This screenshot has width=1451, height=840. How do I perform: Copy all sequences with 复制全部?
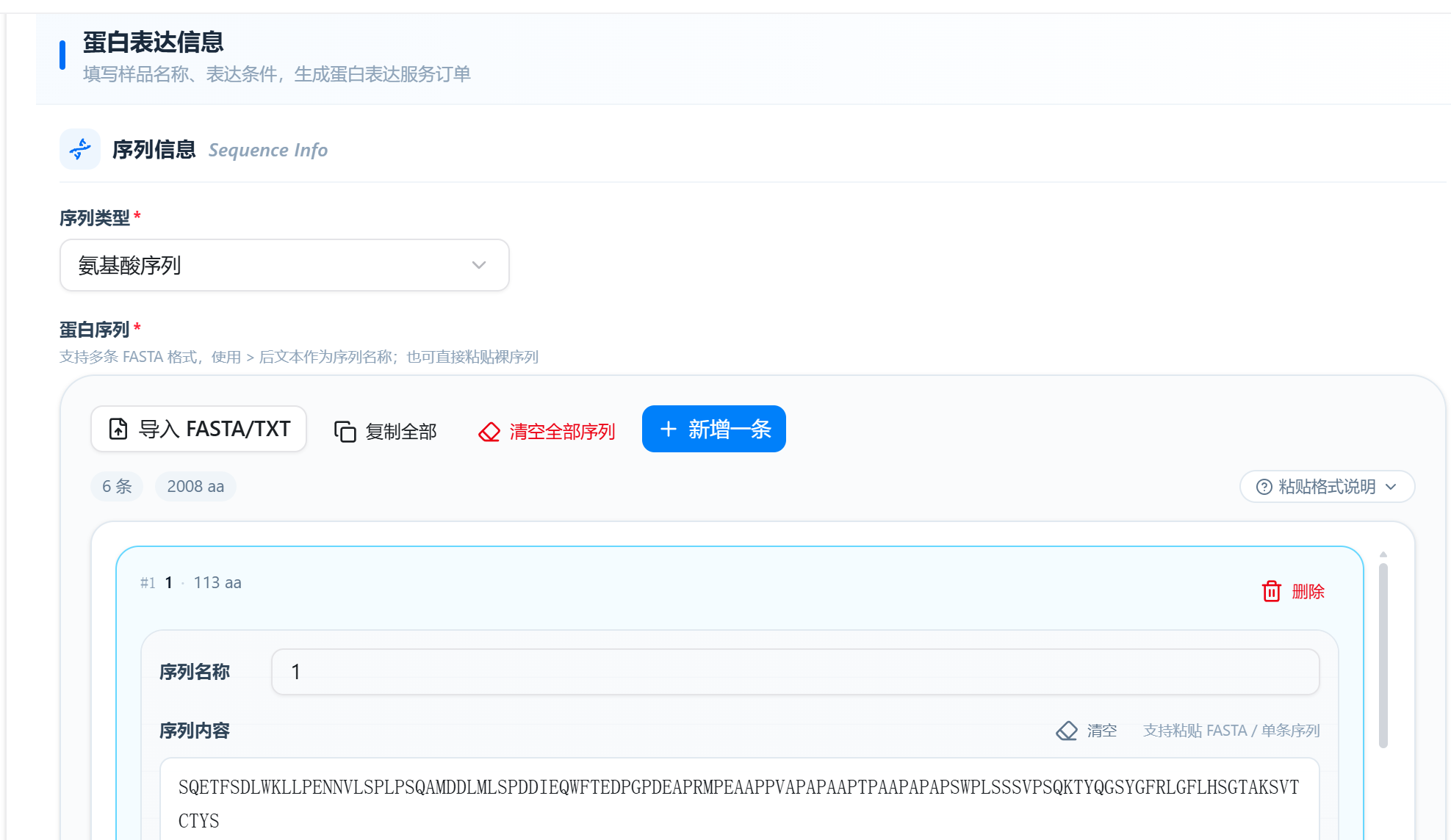(385, 431)
